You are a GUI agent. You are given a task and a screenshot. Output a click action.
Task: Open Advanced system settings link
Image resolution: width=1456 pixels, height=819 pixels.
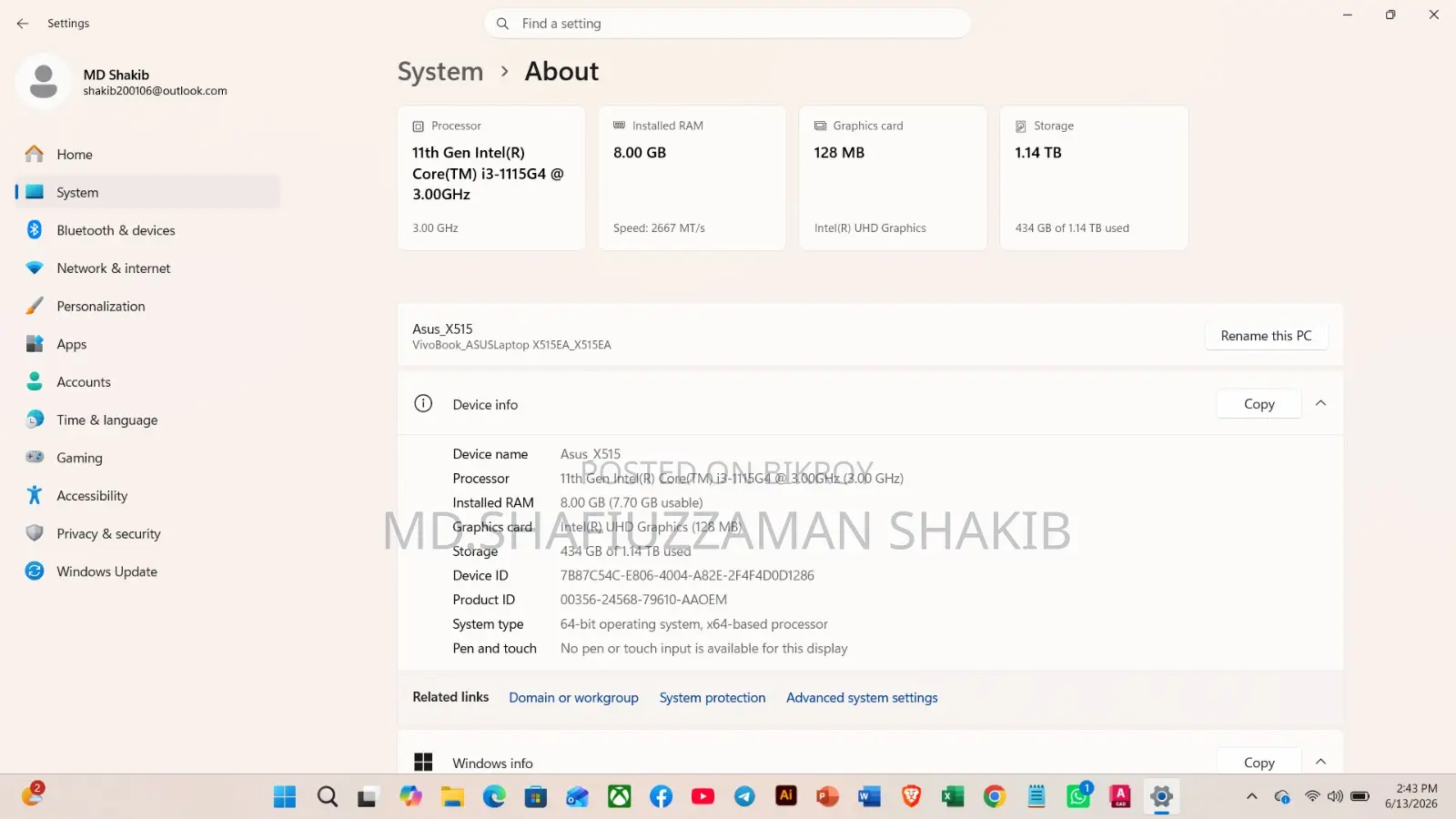click(x=862, y=698)
